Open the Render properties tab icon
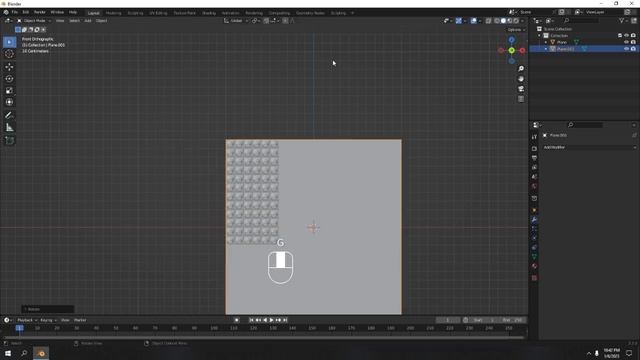 tap(534, 149)
